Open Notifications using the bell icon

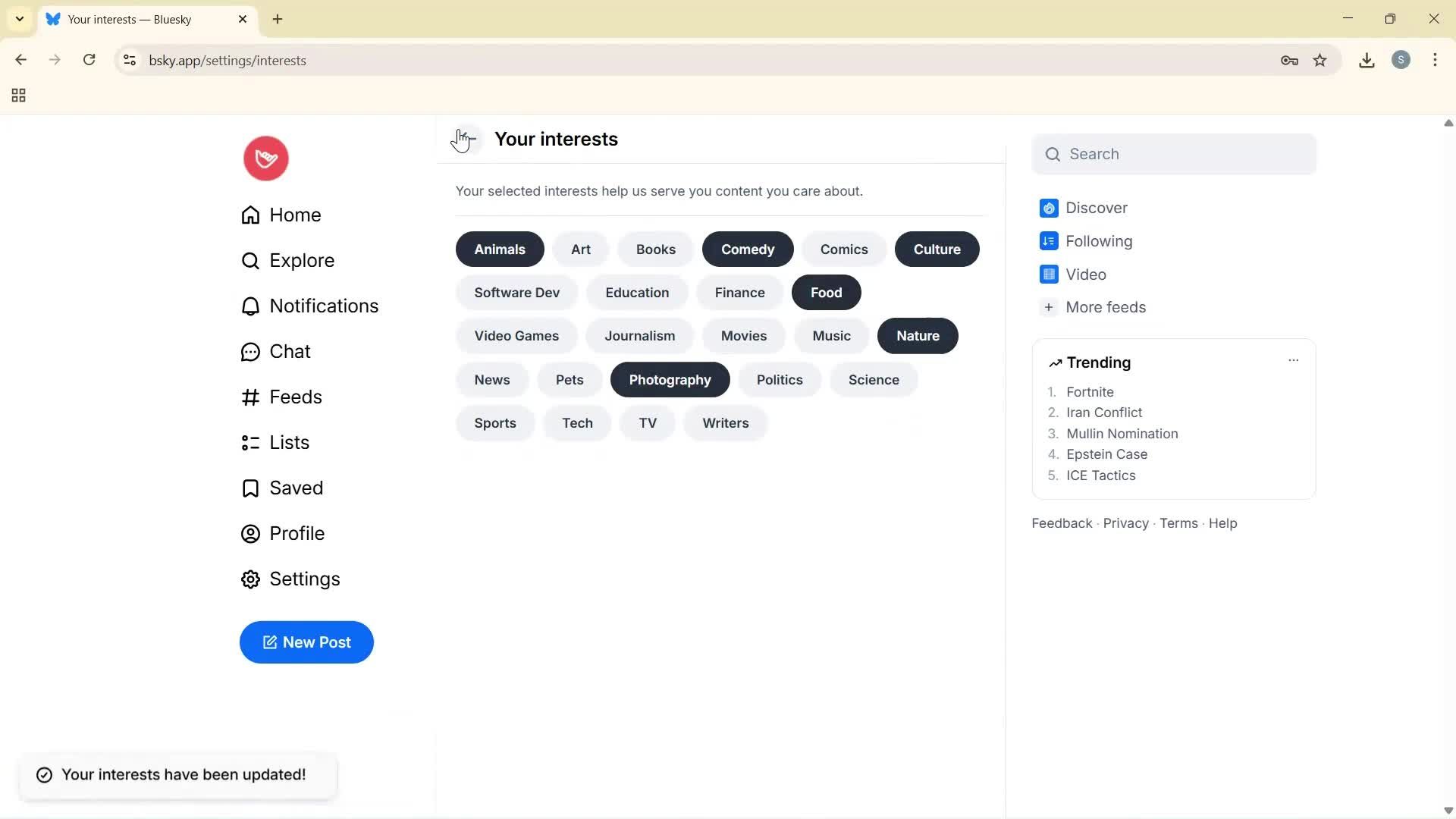click(x=250, y=306)
